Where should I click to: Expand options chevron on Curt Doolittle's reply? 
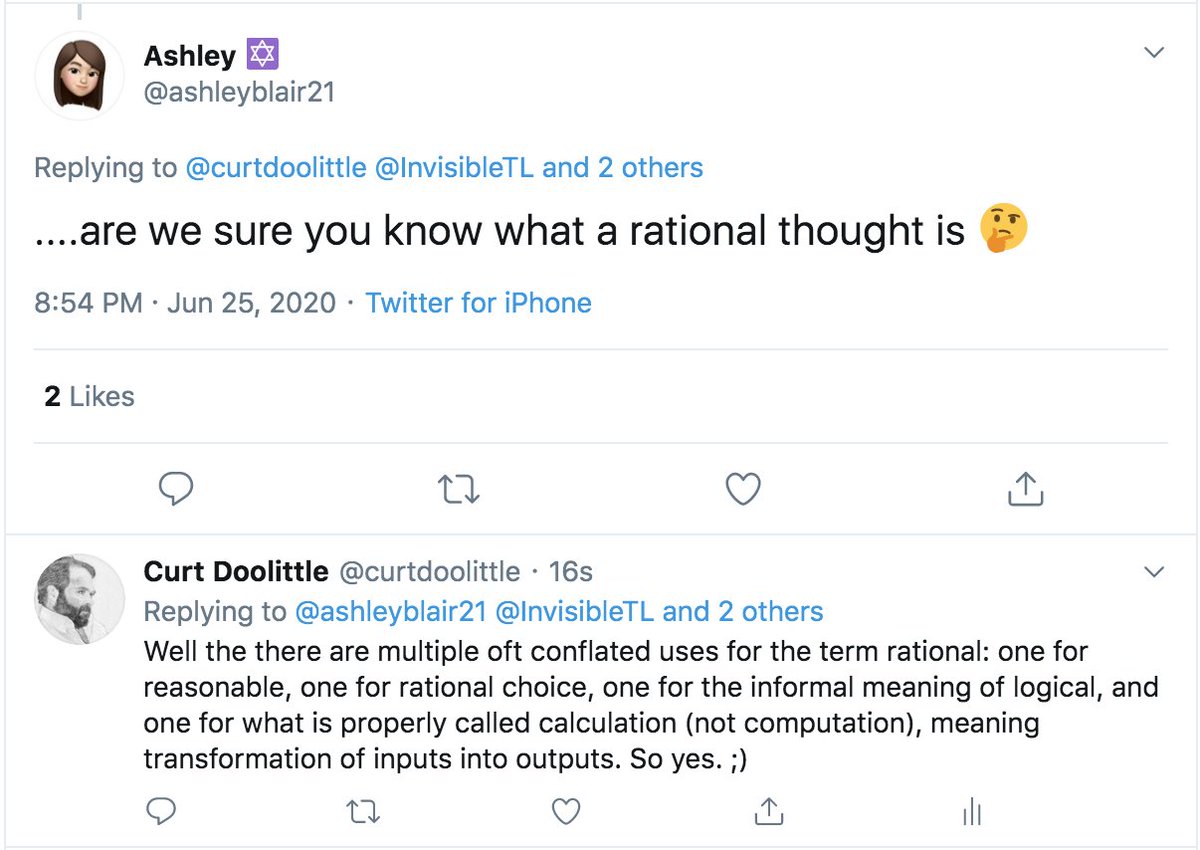[x=1154, y=572]
